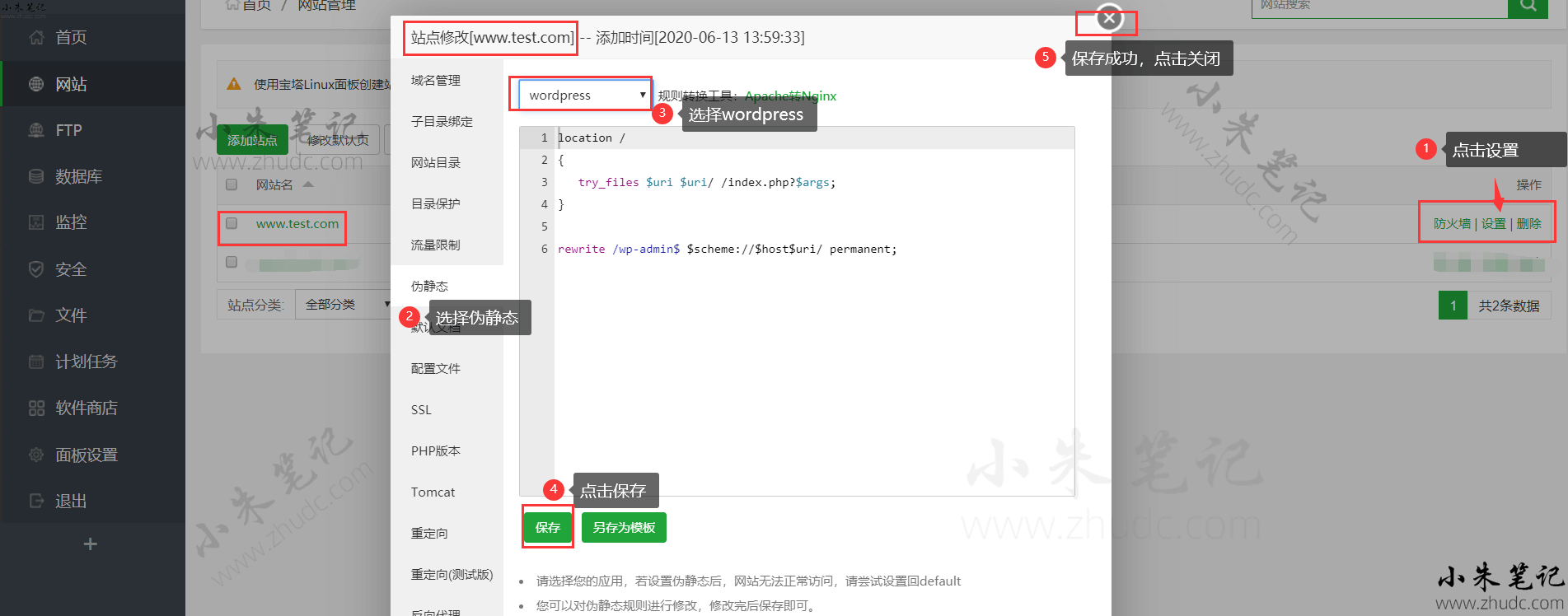This screenshot has height=616, width=1568.
Task: Click the plus icon at sidebar bottom
Action: click(91, 544)
